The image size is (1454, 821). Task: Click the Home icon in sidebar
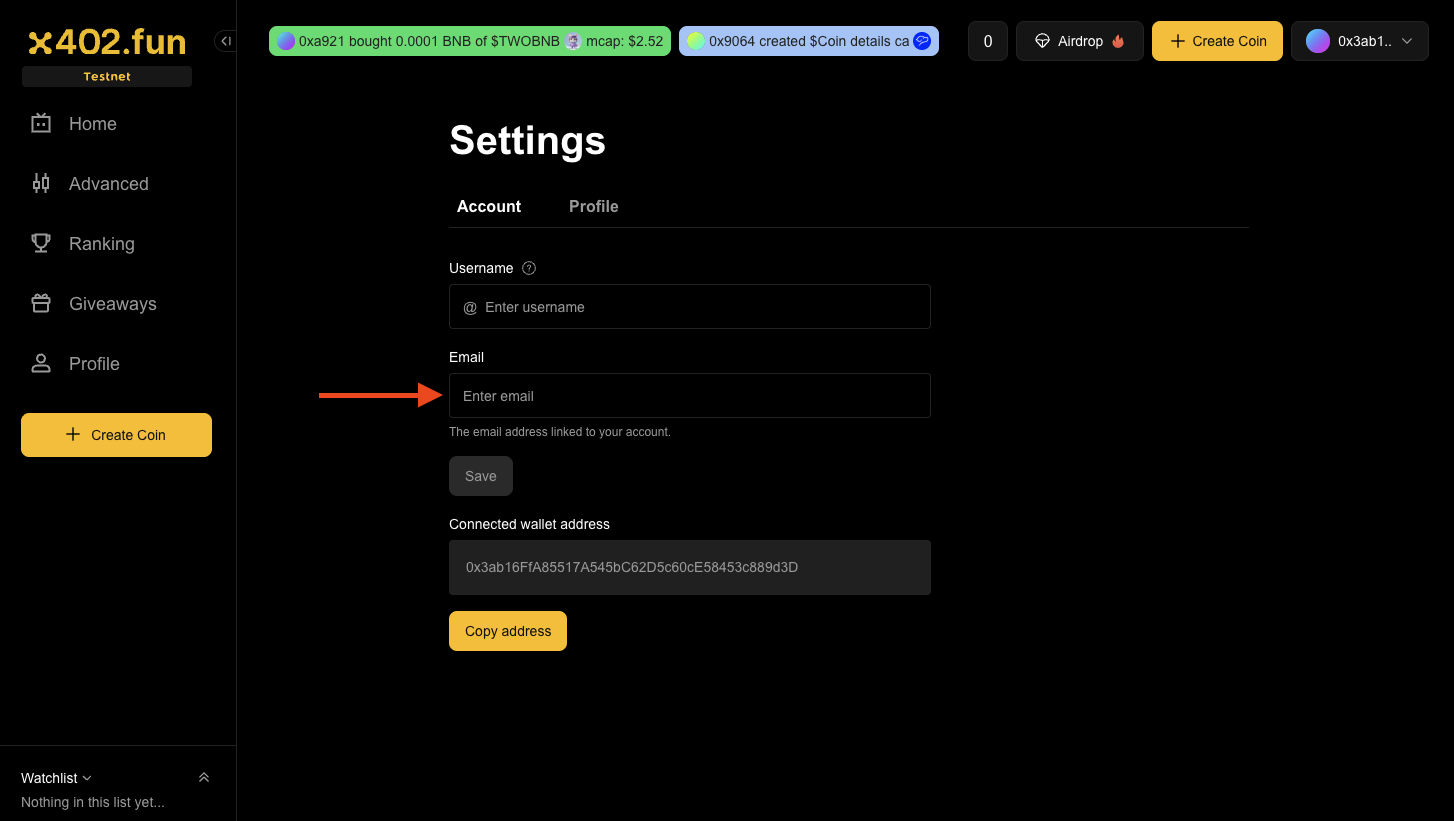(41, 124)
